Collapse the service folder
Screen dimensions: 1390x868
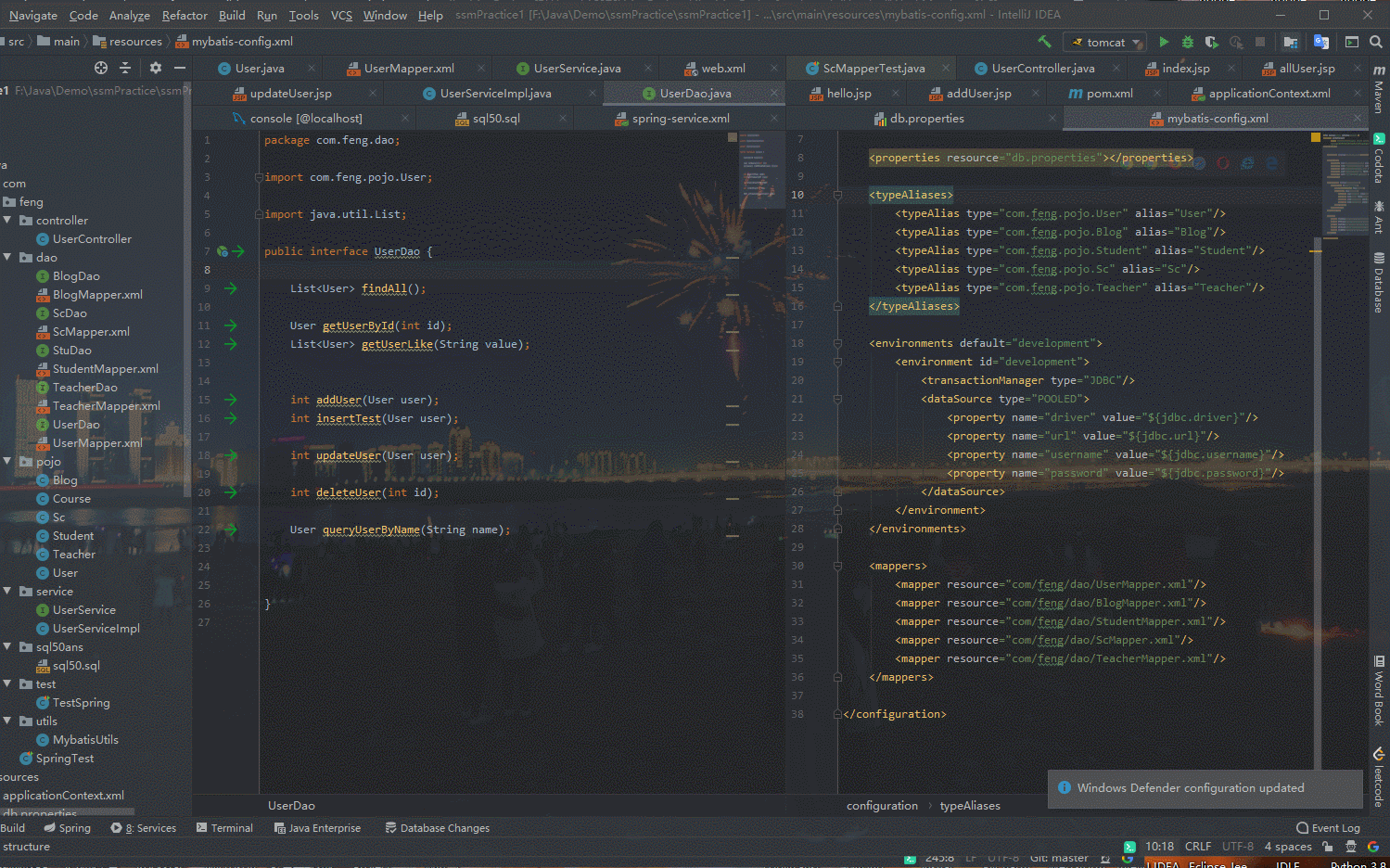[7, 591]
